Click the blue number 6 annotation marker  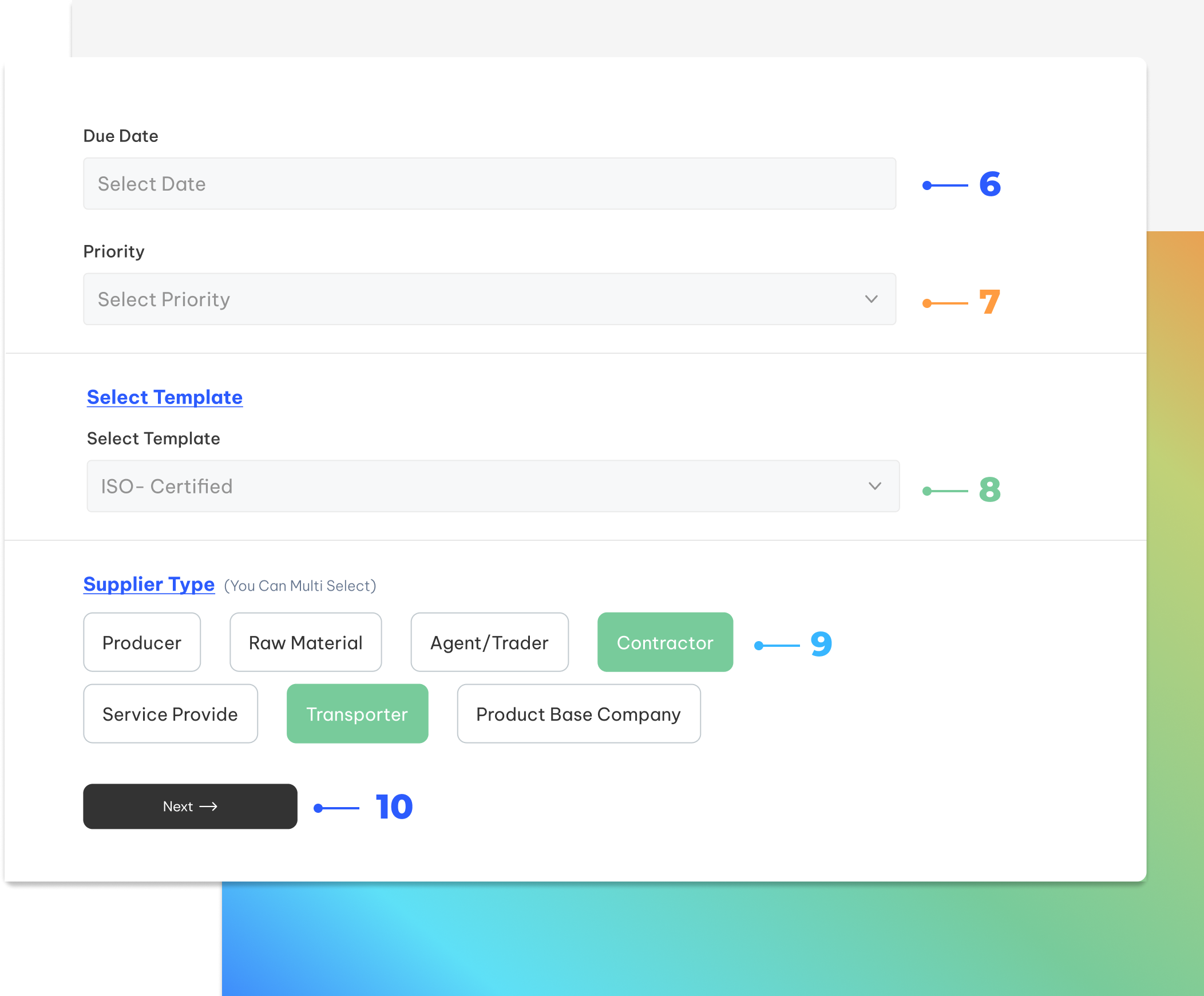pos(989,184)
